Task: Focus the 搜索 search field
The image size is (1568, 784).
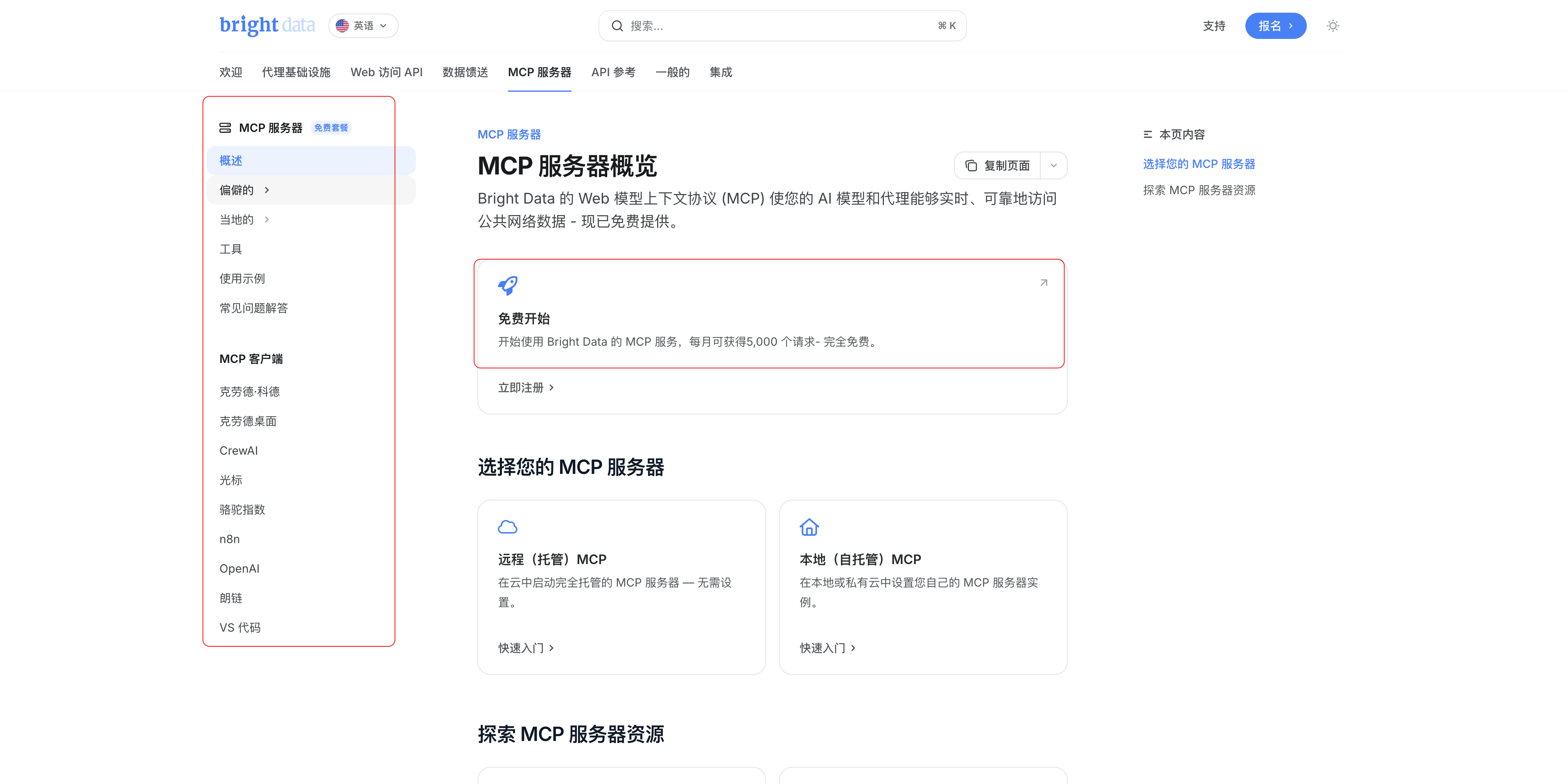Action: point(782,25)
